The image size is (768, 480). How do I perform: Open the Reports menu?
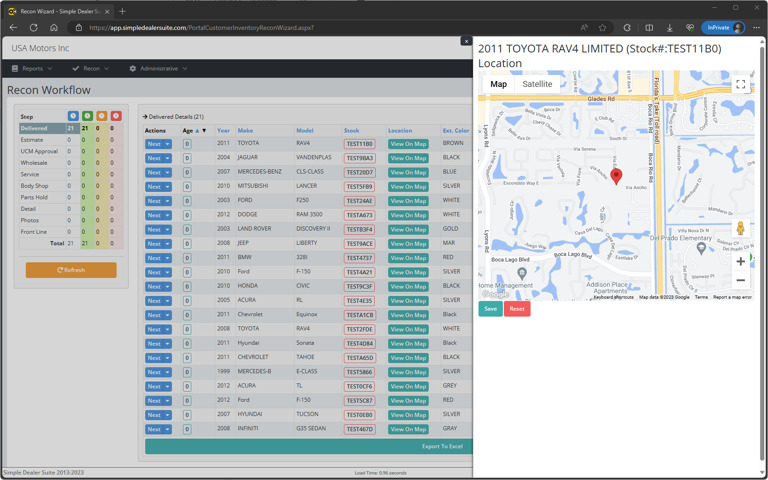32,69
